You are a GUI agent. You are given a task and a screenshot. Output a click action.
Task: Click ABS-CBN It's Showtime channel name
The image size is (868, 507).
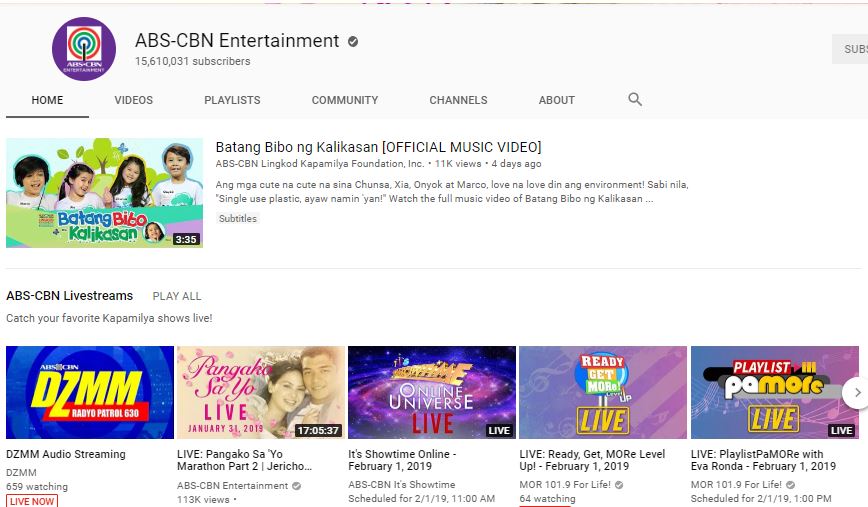coord(402,485)
